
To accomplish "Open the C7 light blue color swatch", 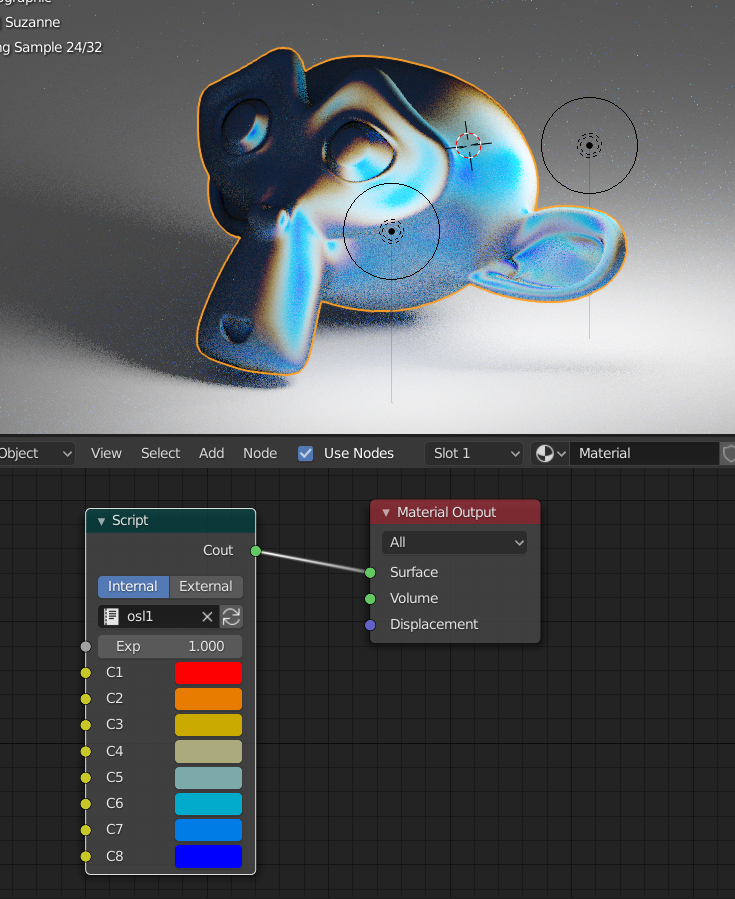I will pyautogui.click(x=208, y=830).
